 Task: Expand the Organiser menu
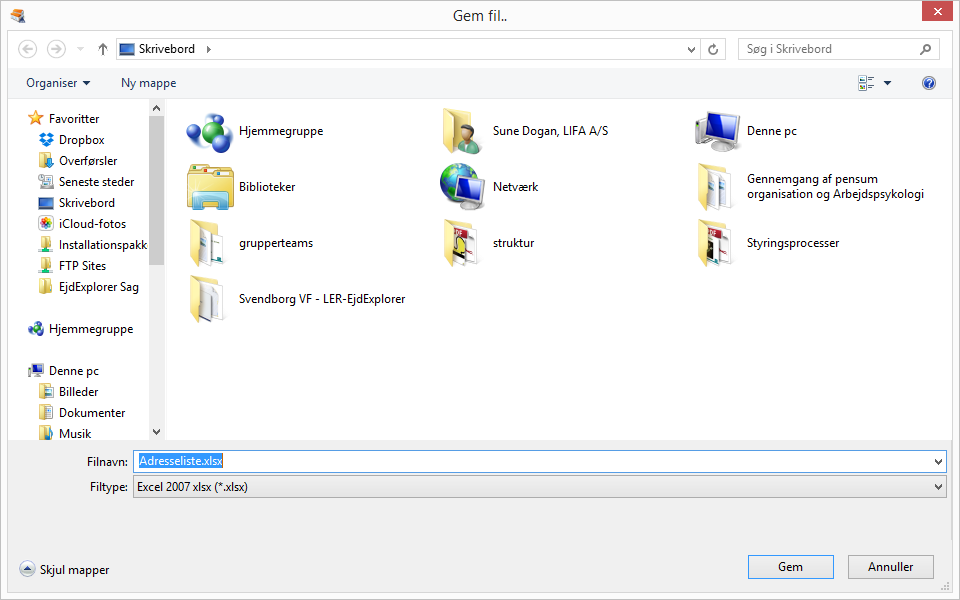click(57, 83)
